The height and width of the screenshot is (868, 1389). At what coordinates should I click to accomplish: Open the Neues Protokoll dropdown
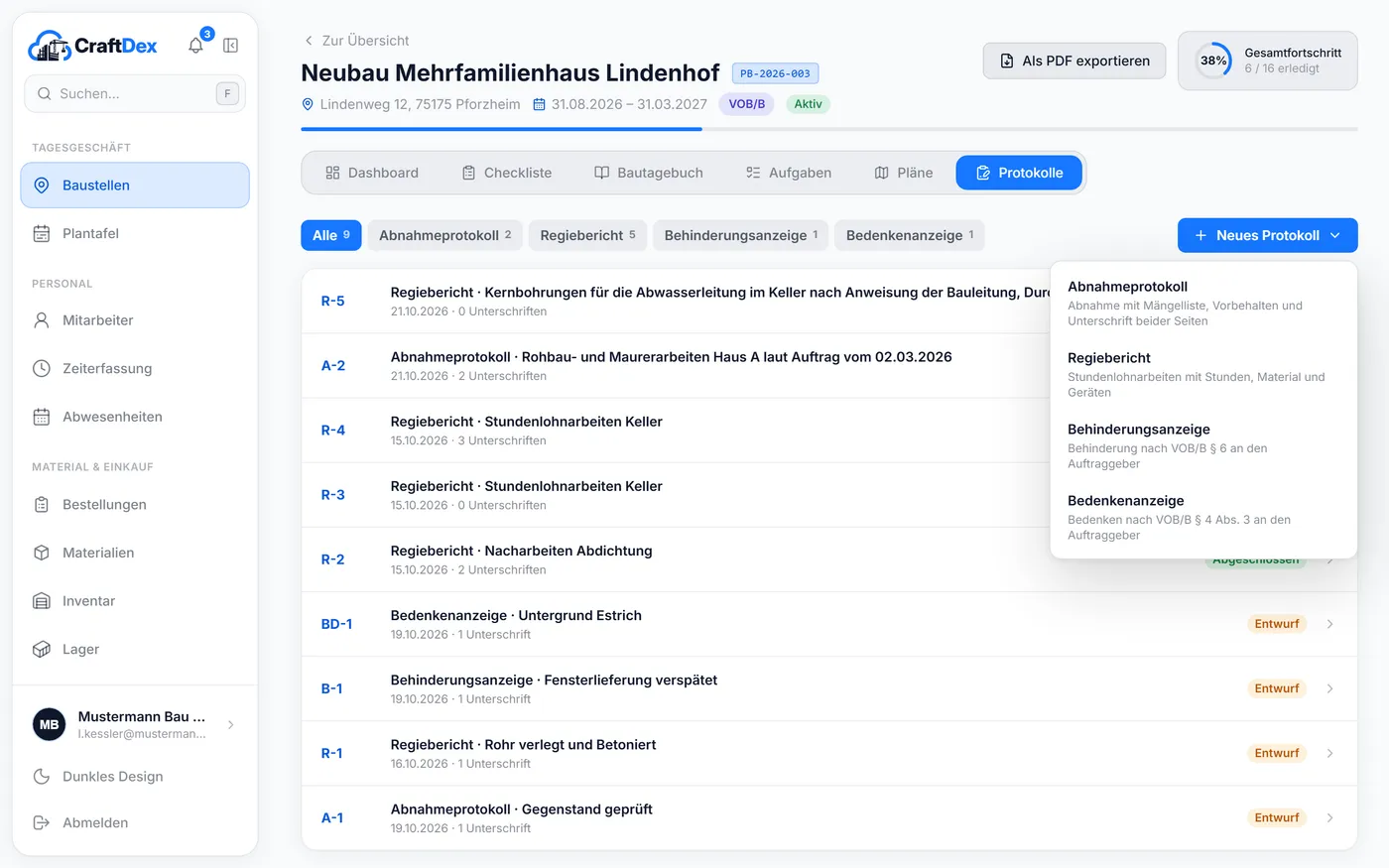pyautogui.click(x=1267, y=235)
